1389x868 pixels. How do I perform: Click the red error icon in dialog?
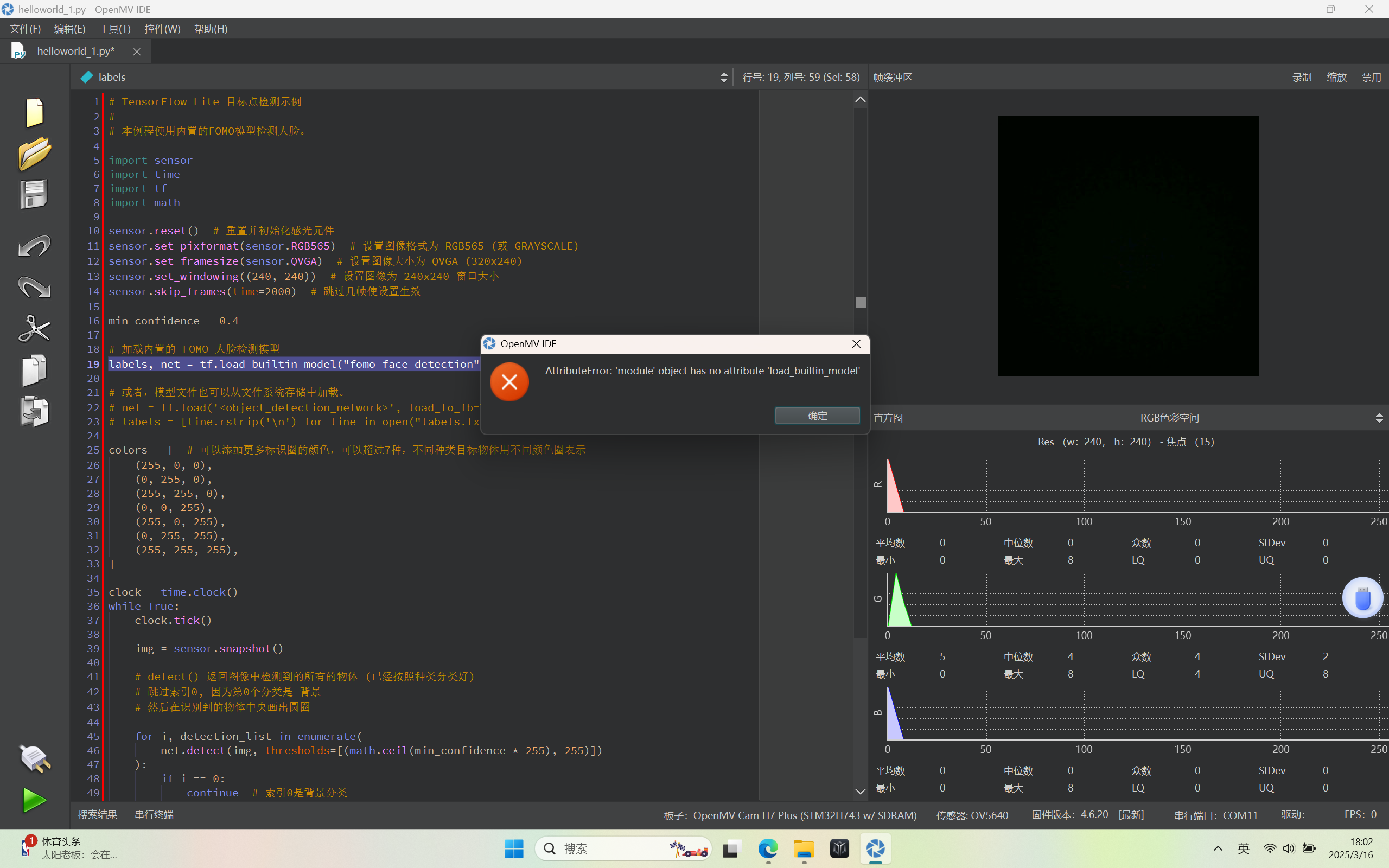[x=509, y=382]
